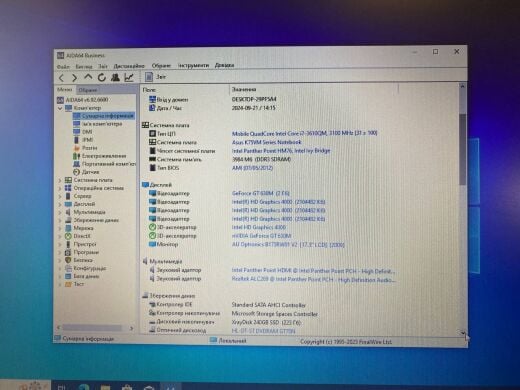
Task: Click the Безпека shield icon in tree
Action: [x=68, y=260]
